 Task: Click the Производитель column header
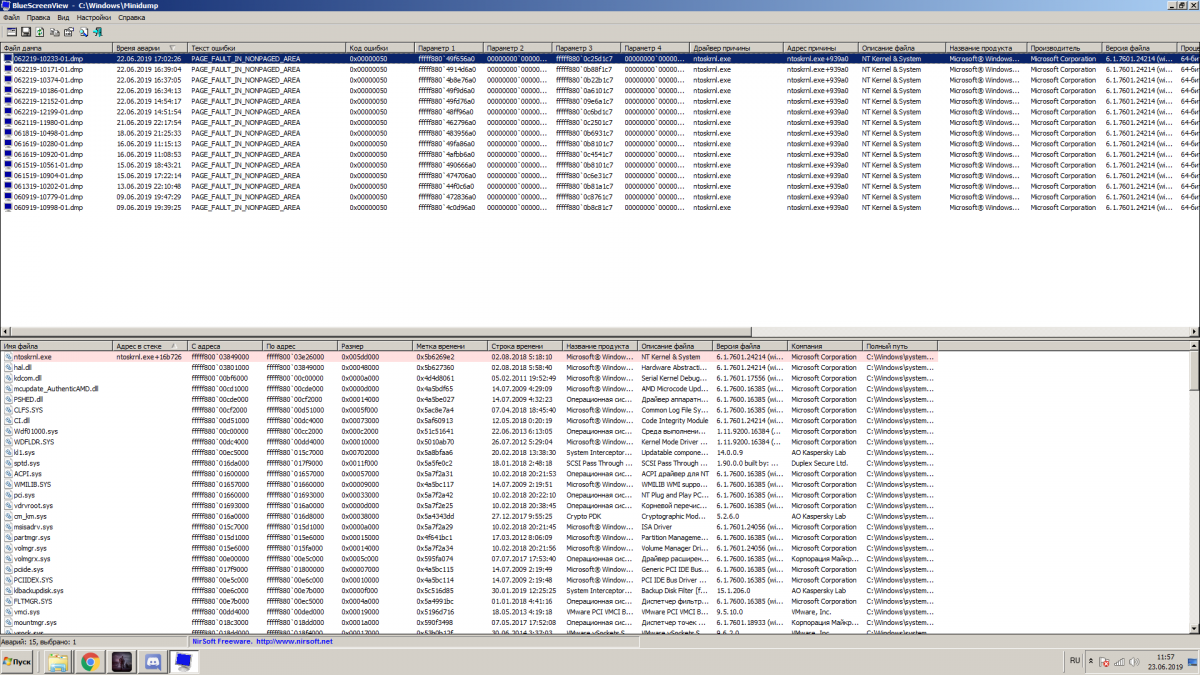[x=1064, y=48]
